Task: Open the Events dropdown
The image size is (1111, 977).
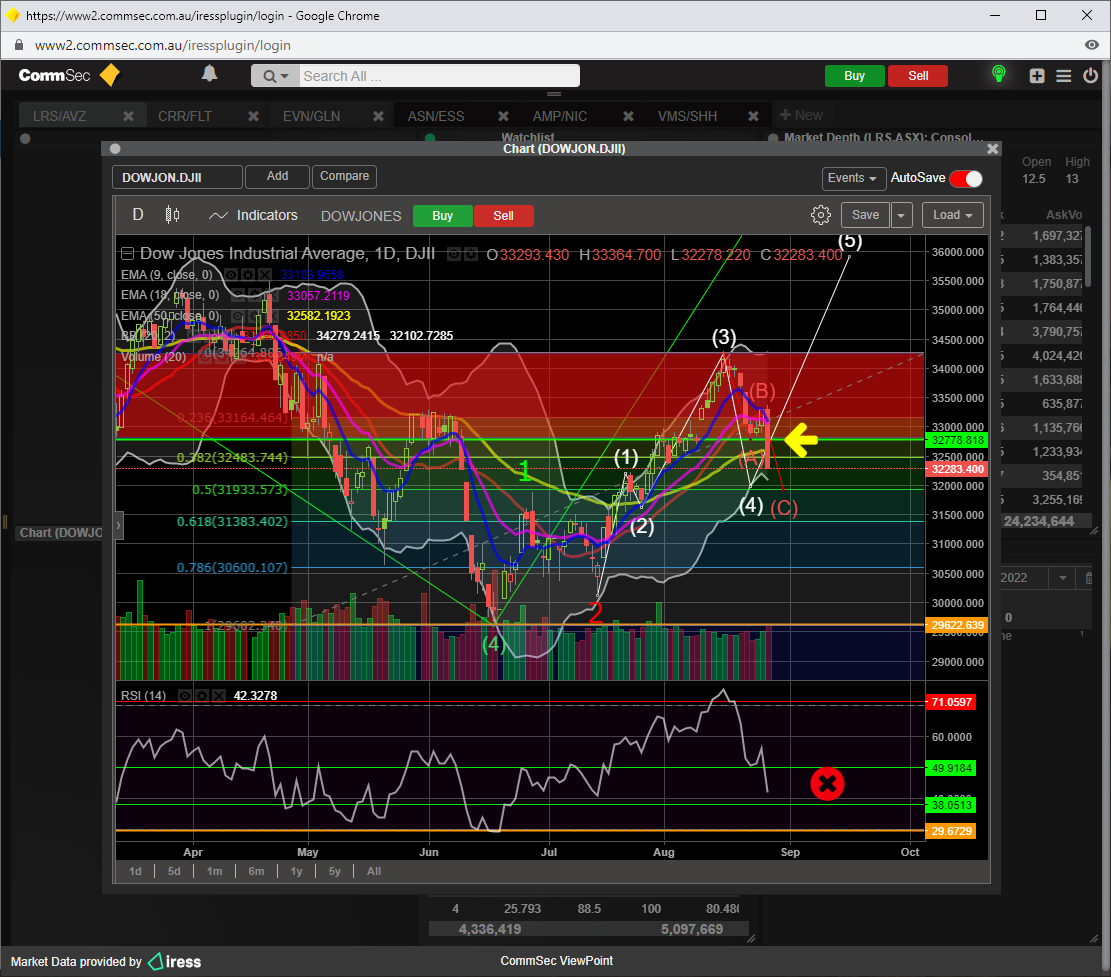Action: [x=852, y=179]
